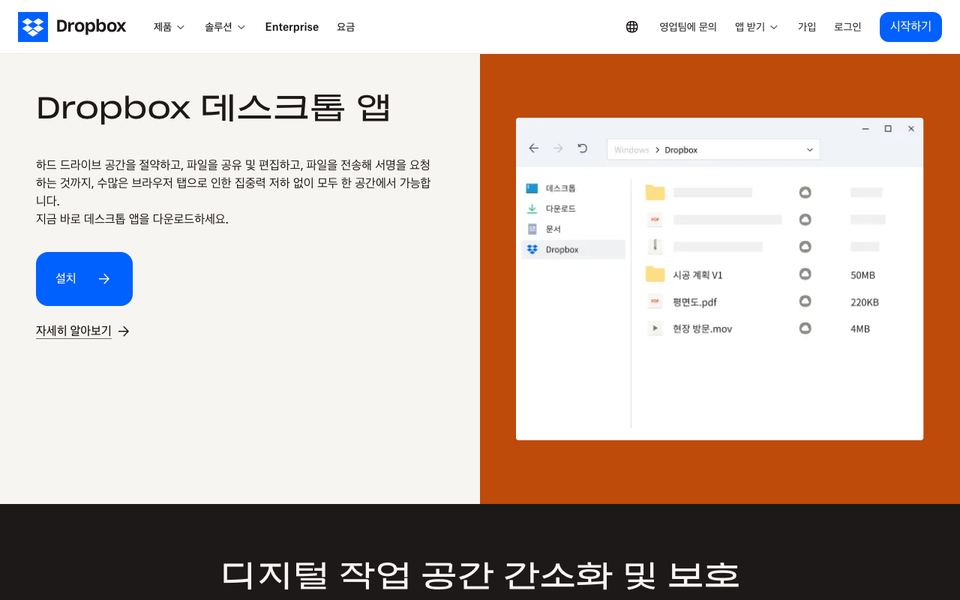Close the explorer illustration window

pos(911,129)
